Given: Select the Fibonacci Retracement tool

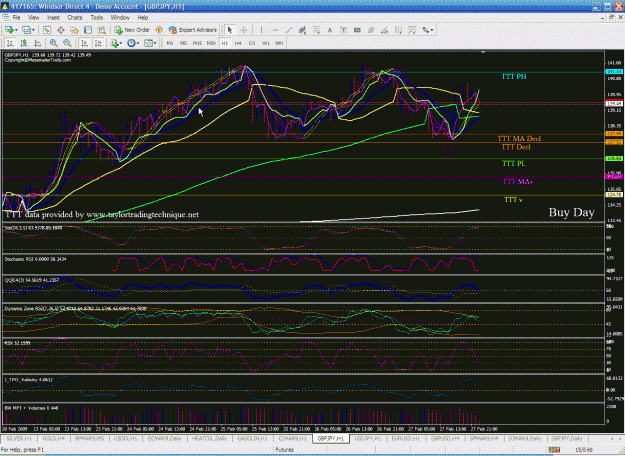Looking at the screenshot, I should coord(316,30).
